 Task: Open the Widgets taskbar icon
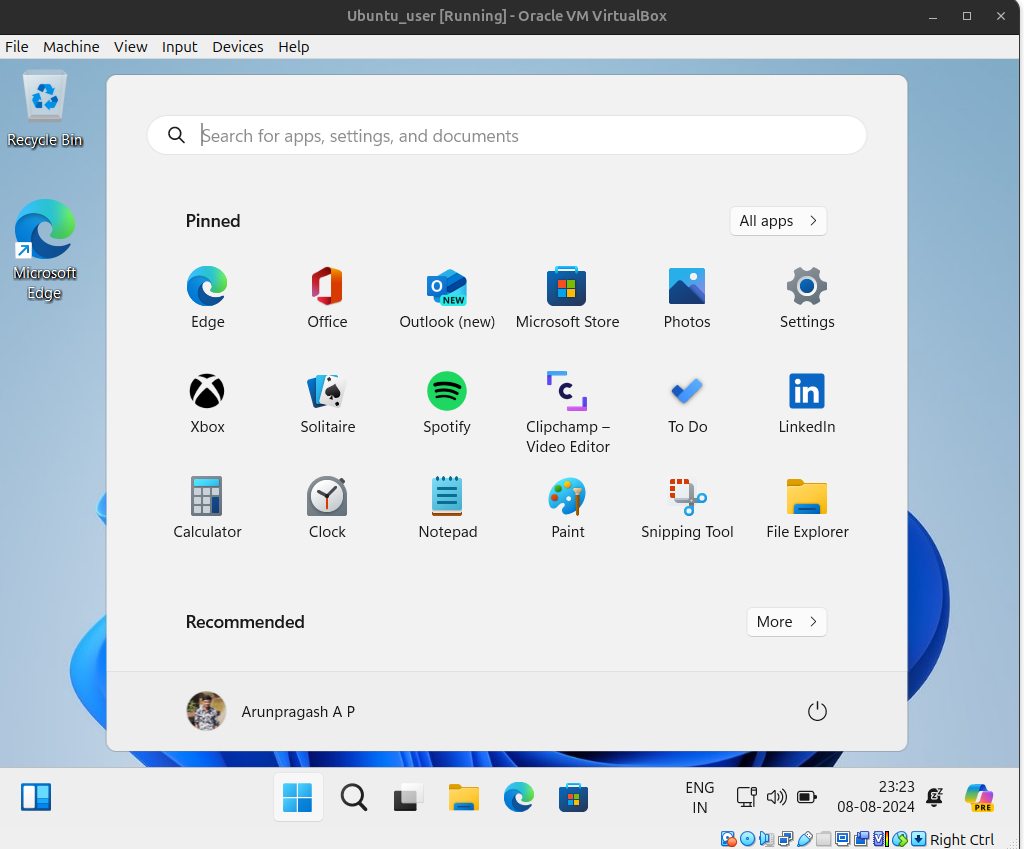(36, 797)
